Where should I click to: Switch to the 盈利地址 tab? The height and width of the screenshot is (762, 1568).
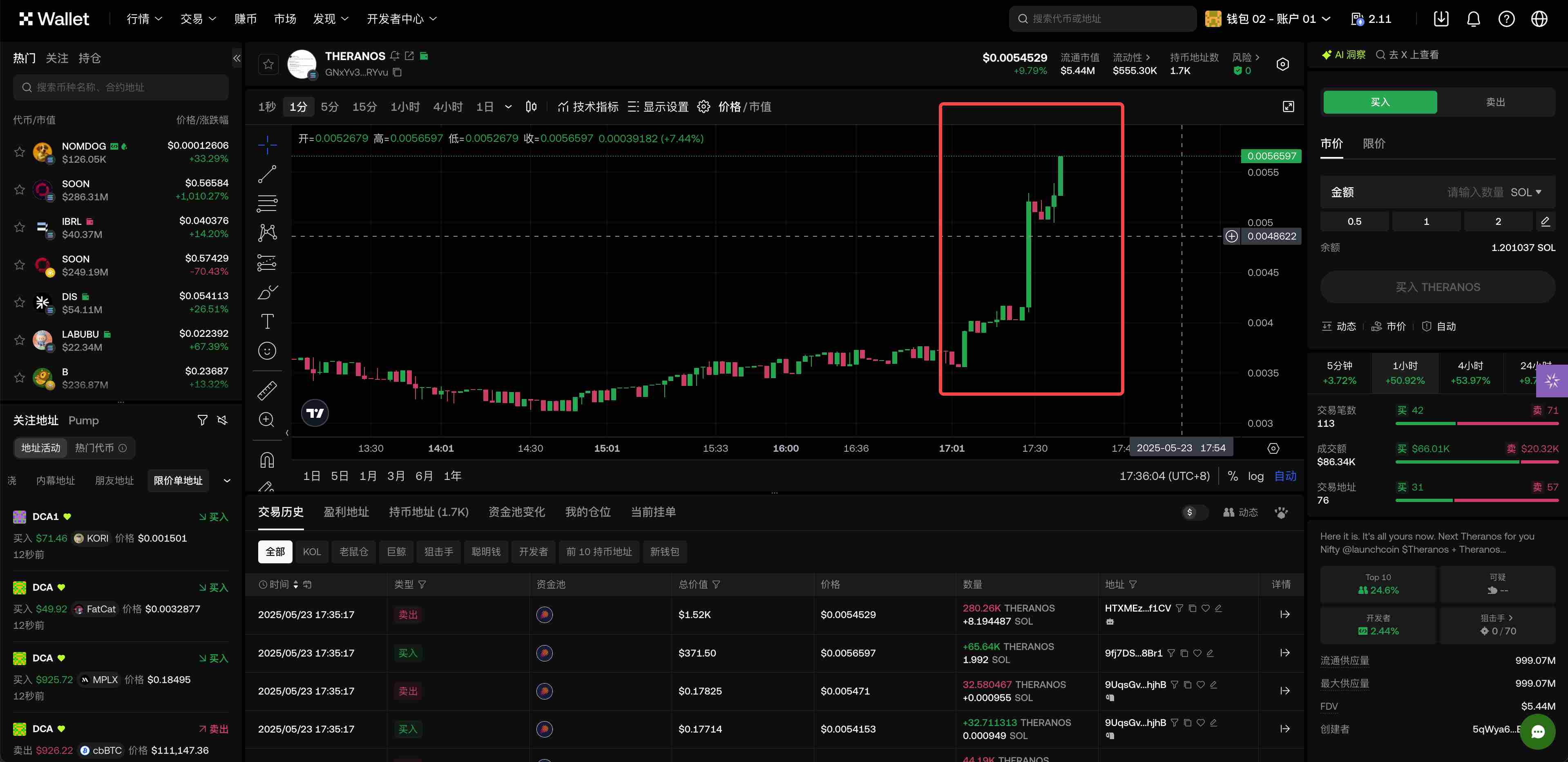(346, 512)
